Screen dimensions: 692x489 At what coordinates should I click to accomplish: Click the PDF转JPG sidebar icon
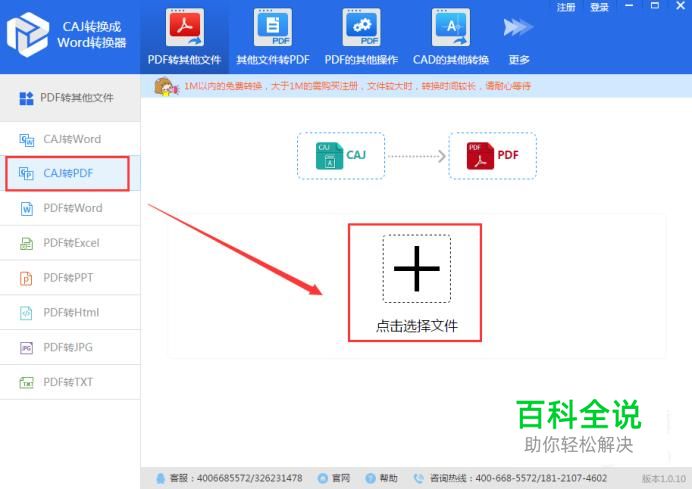point(26,348)
